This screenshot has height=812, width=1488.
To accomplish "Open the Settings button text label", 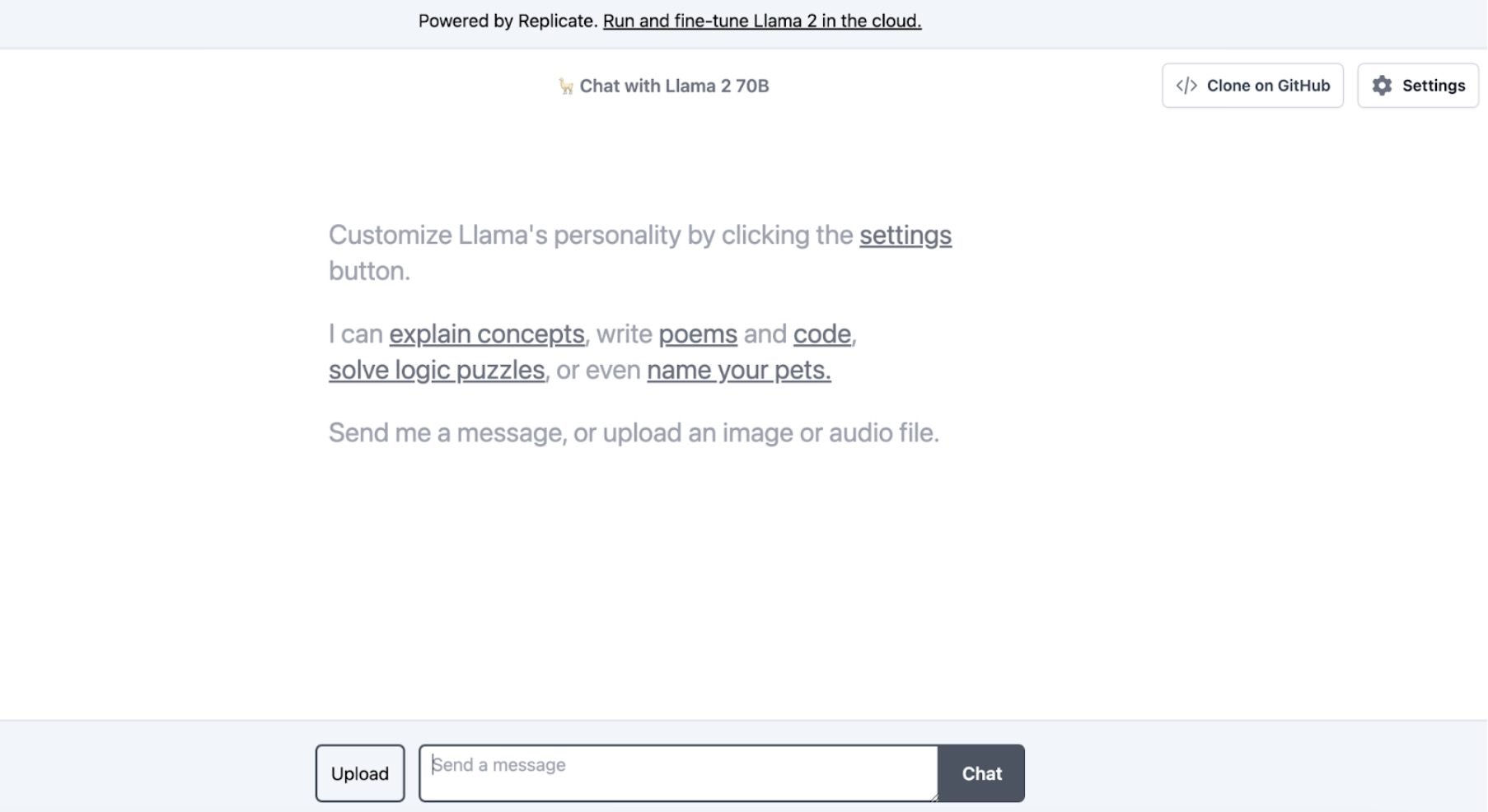I will [1434, 86].
